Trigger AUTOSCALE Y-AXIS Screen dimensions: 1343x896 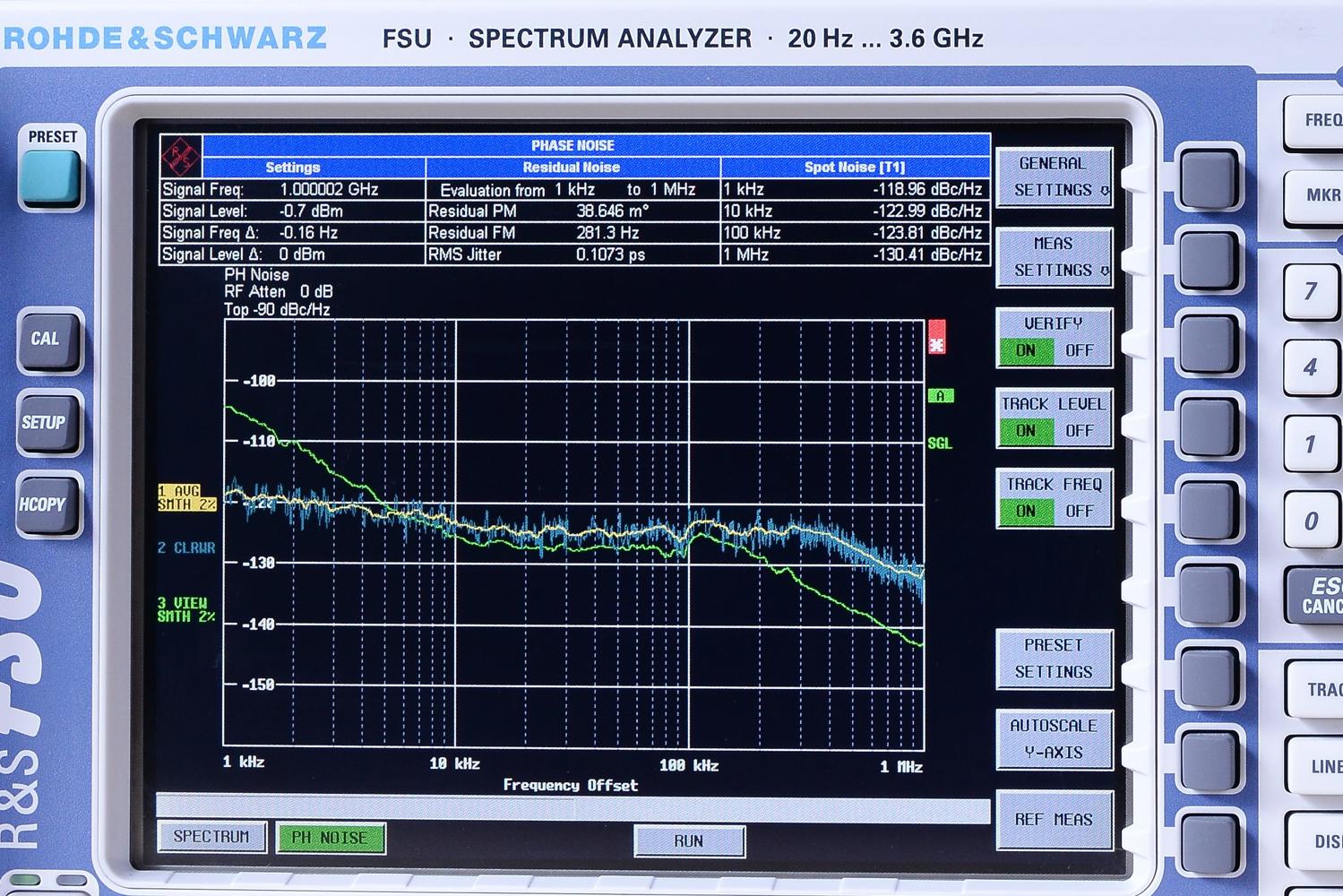[x=1055, y=738]
